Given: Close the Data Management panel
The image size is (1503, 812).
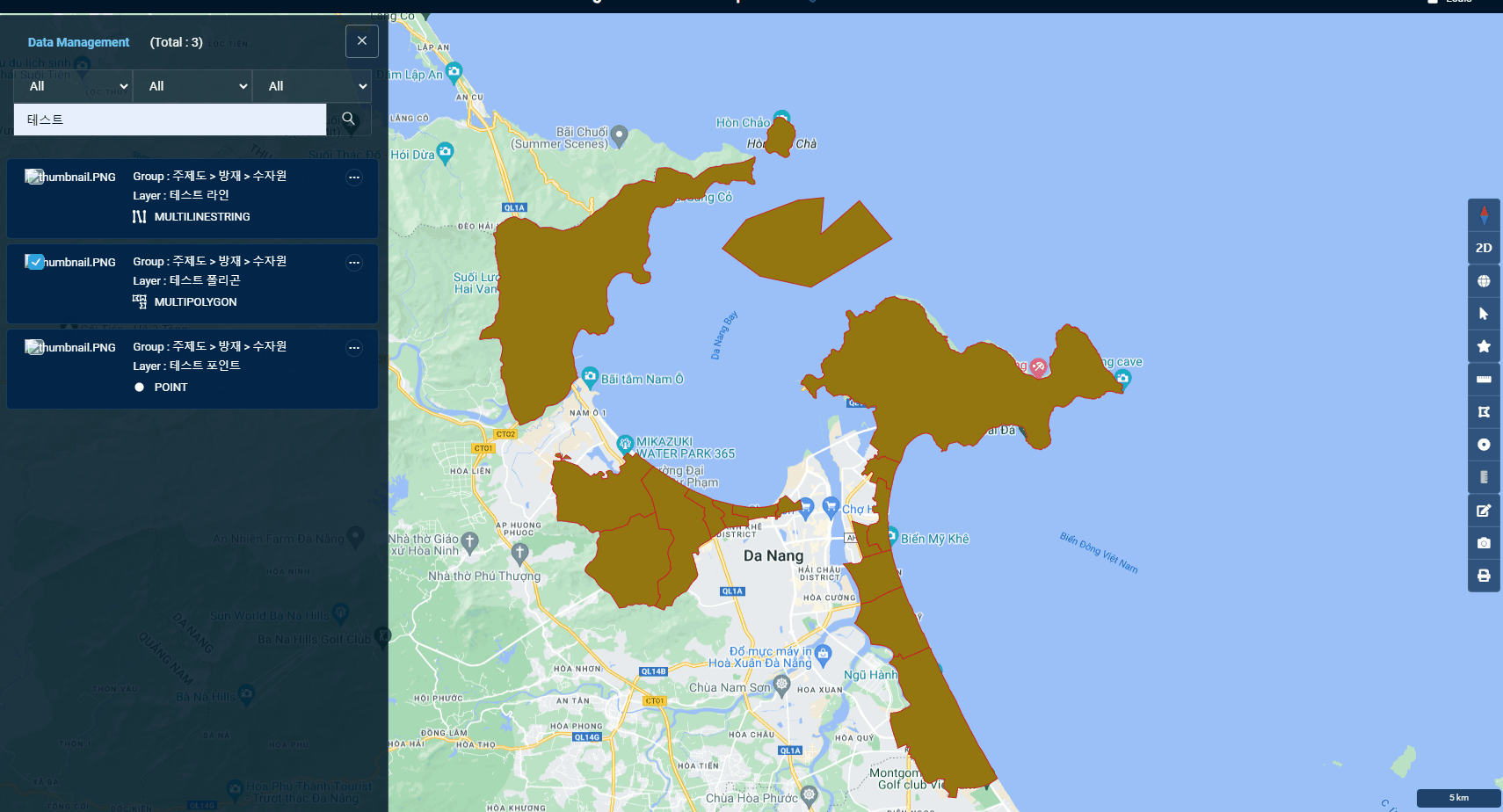Looking at the screenshot, I should coord(362,41).
